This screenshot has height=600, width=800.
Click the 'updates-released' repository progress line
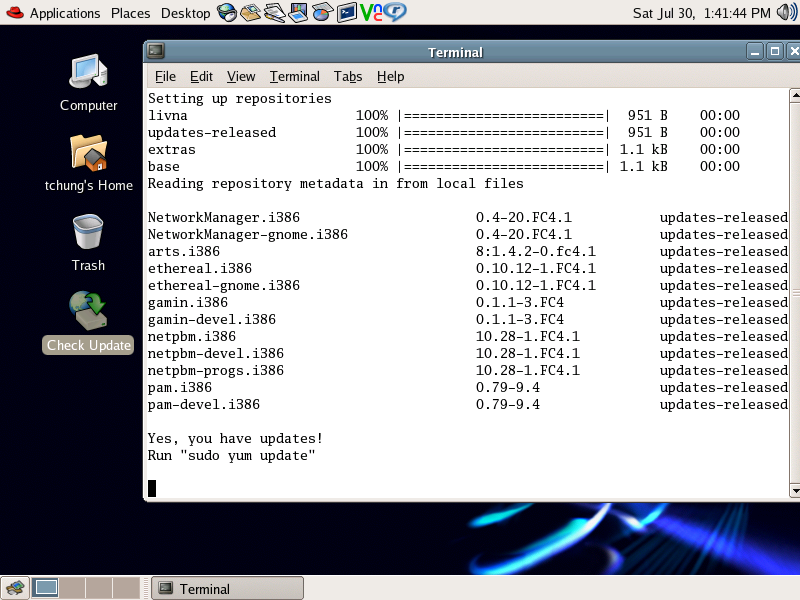pyautogui.click(x=443, y=132)
